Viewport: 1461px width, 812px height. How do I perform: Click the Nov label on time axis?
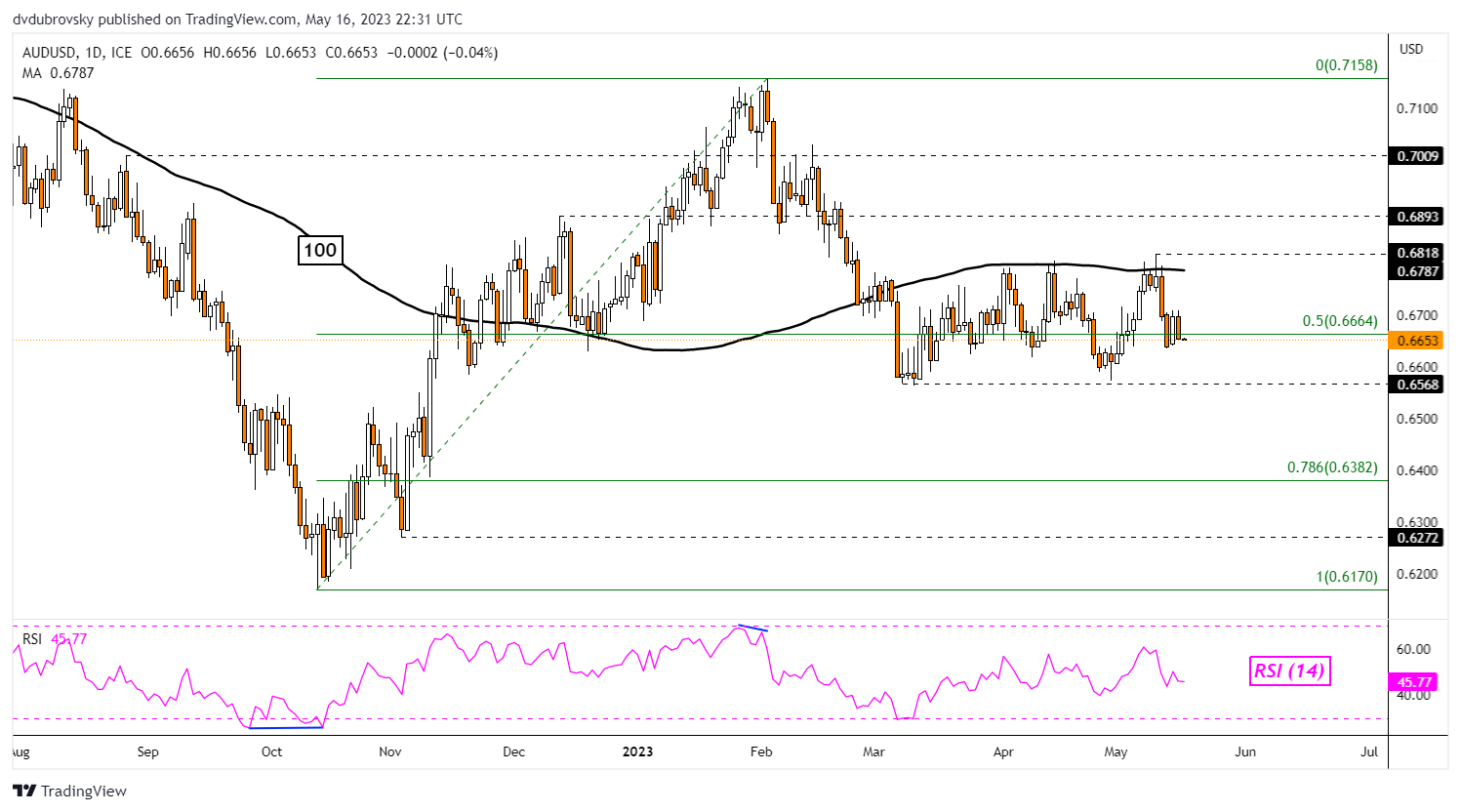[390, 751]
